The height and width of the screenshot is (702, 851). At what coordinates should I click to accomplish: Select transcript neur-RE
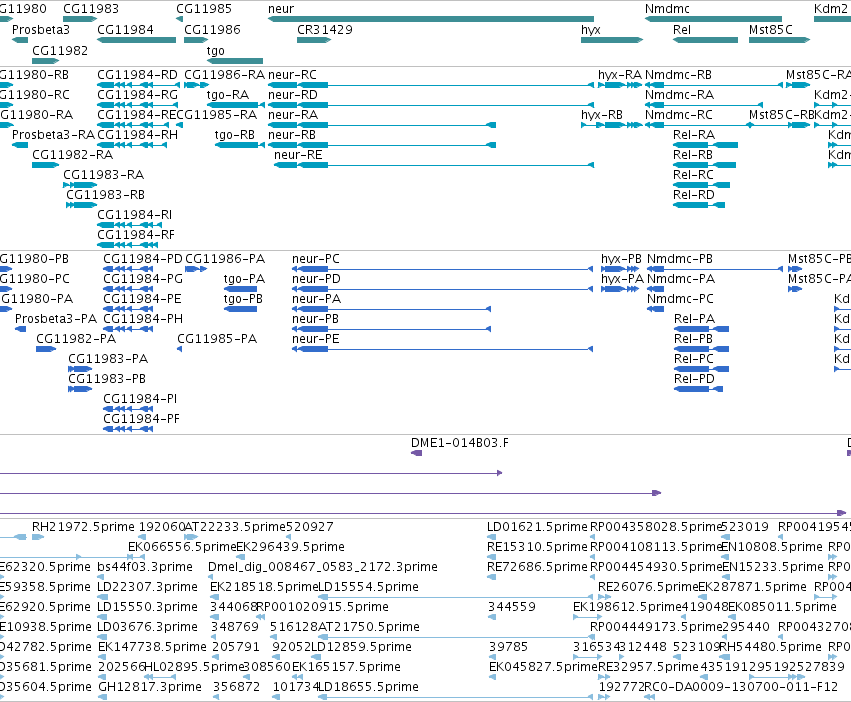298,155
